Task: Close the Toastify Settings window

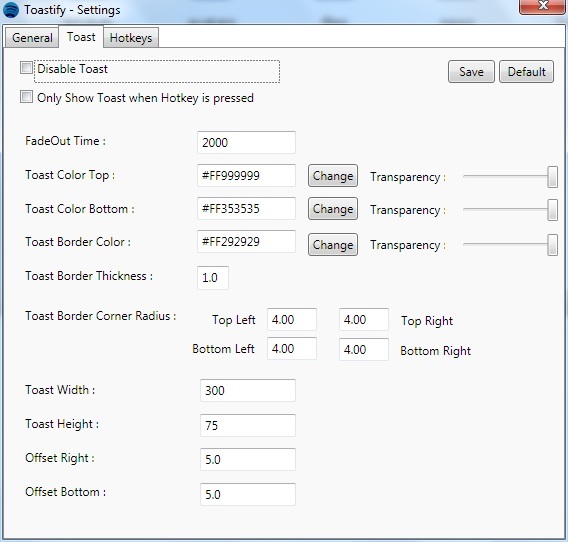Action: [x=543, y=6]
